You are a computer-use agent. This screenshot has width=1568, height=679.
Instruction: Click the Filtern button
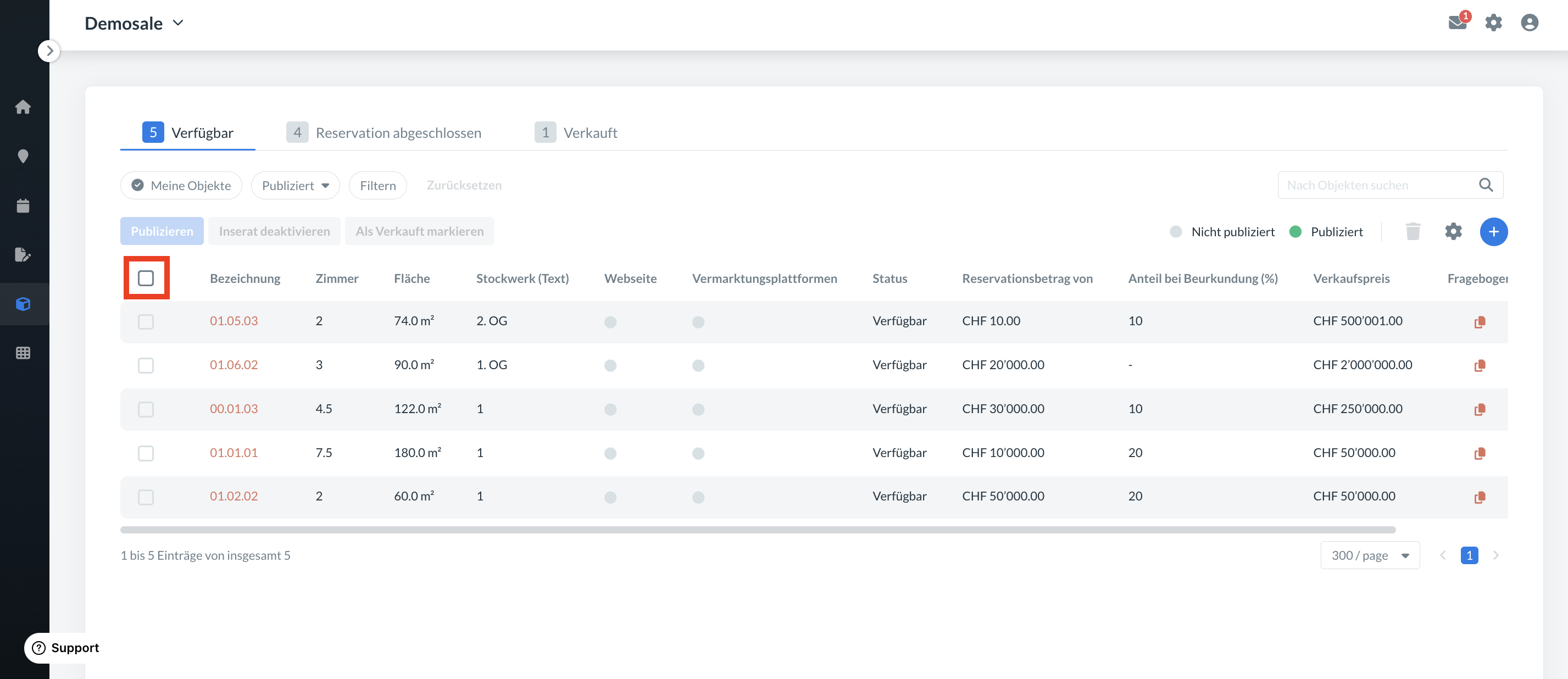click(x=377, y=186)
